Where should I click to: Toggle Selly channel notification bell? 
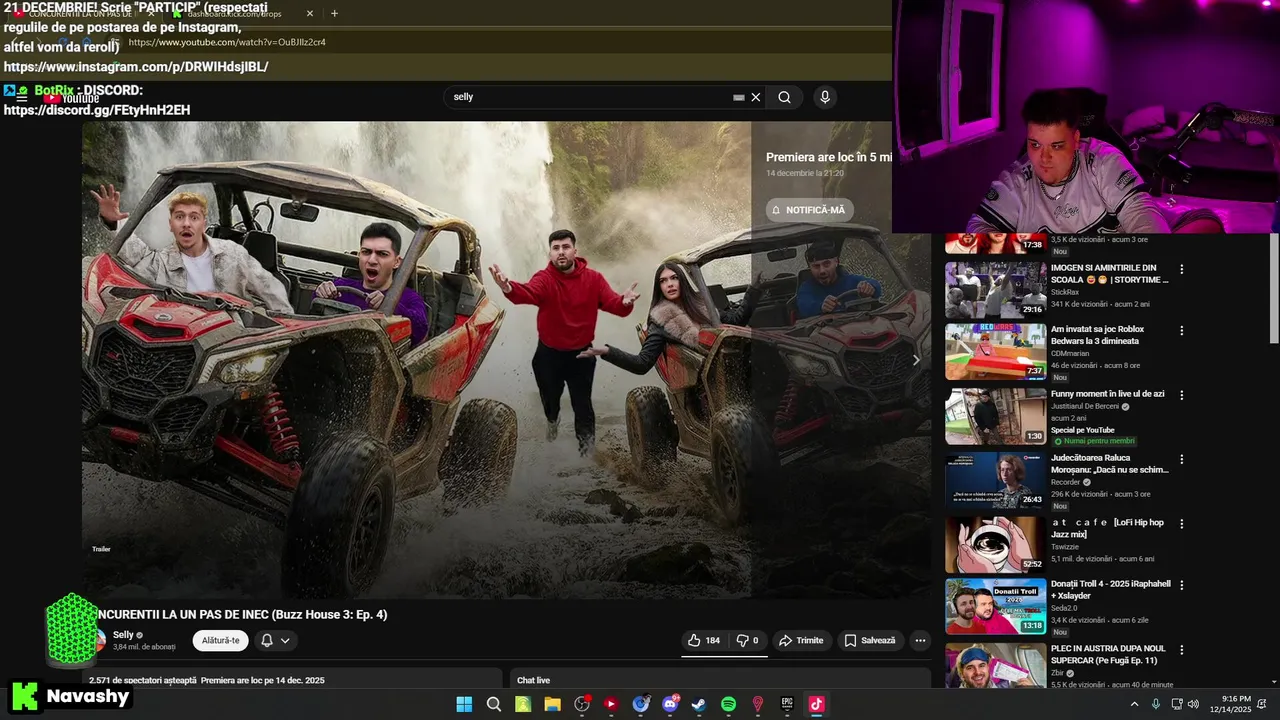pyautogui.click(x=267, y=640)
